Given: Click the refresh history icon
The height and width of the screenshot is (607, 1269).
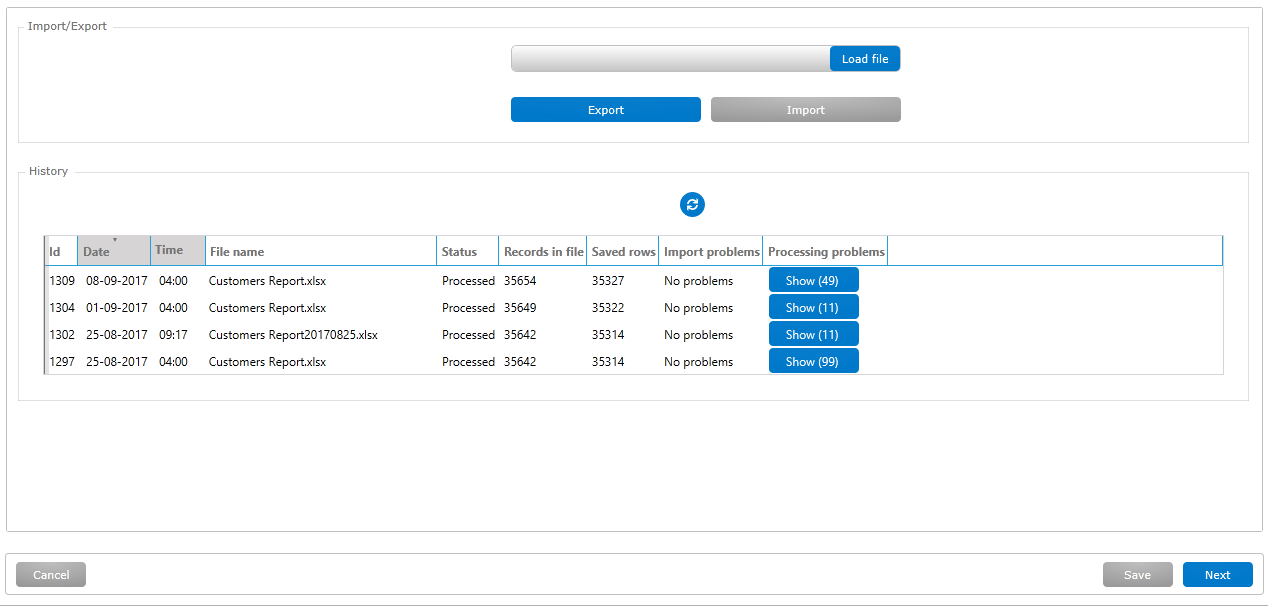Looking at the screenshot, I should [x=692, y=205].
